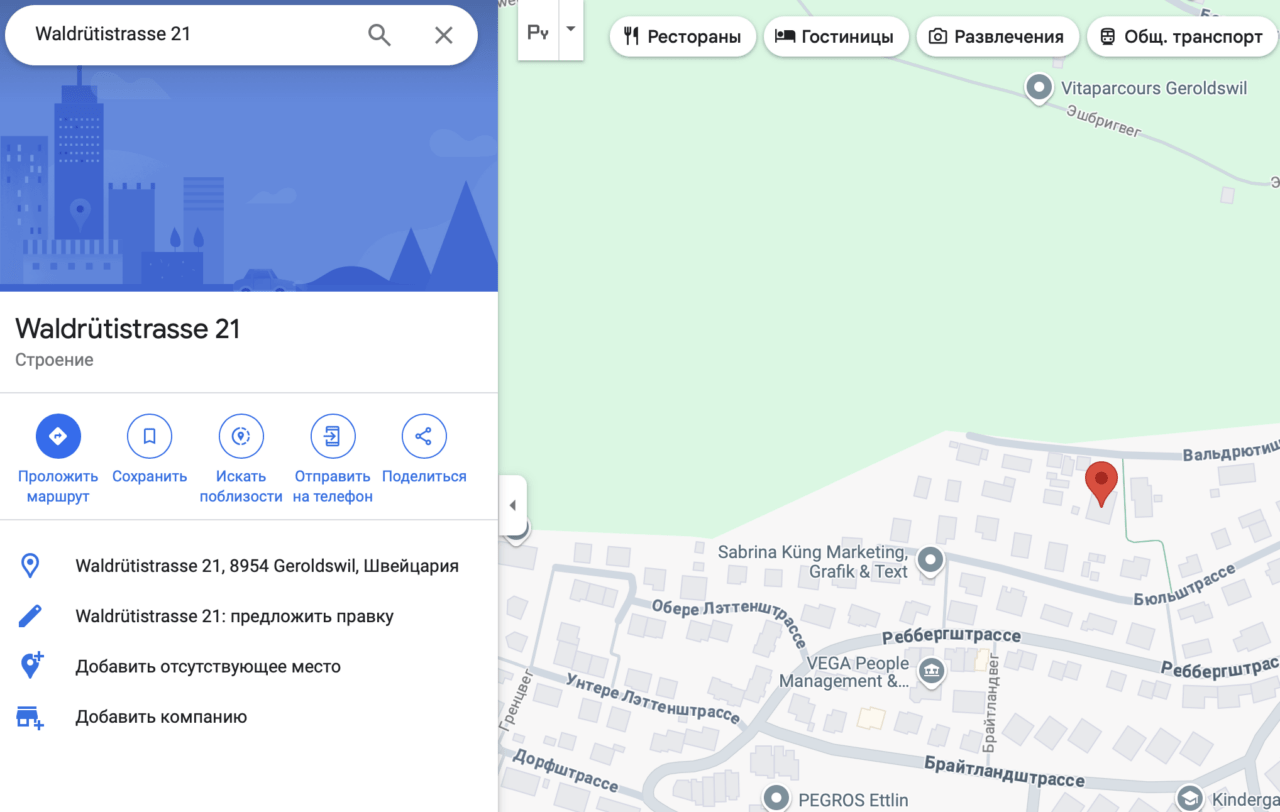The image size is (1280, 812).
Task: Click the Ру language input button
Action: 538,31
